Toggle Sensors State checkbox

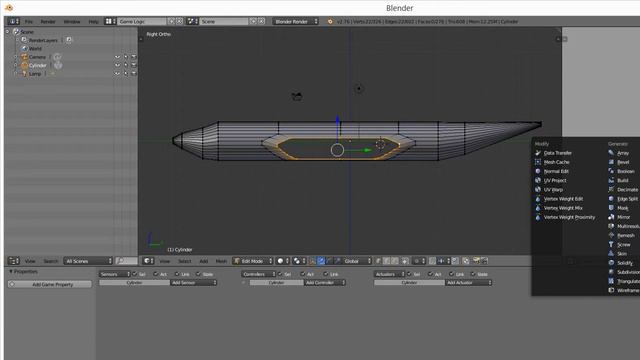tap(198, 274)
